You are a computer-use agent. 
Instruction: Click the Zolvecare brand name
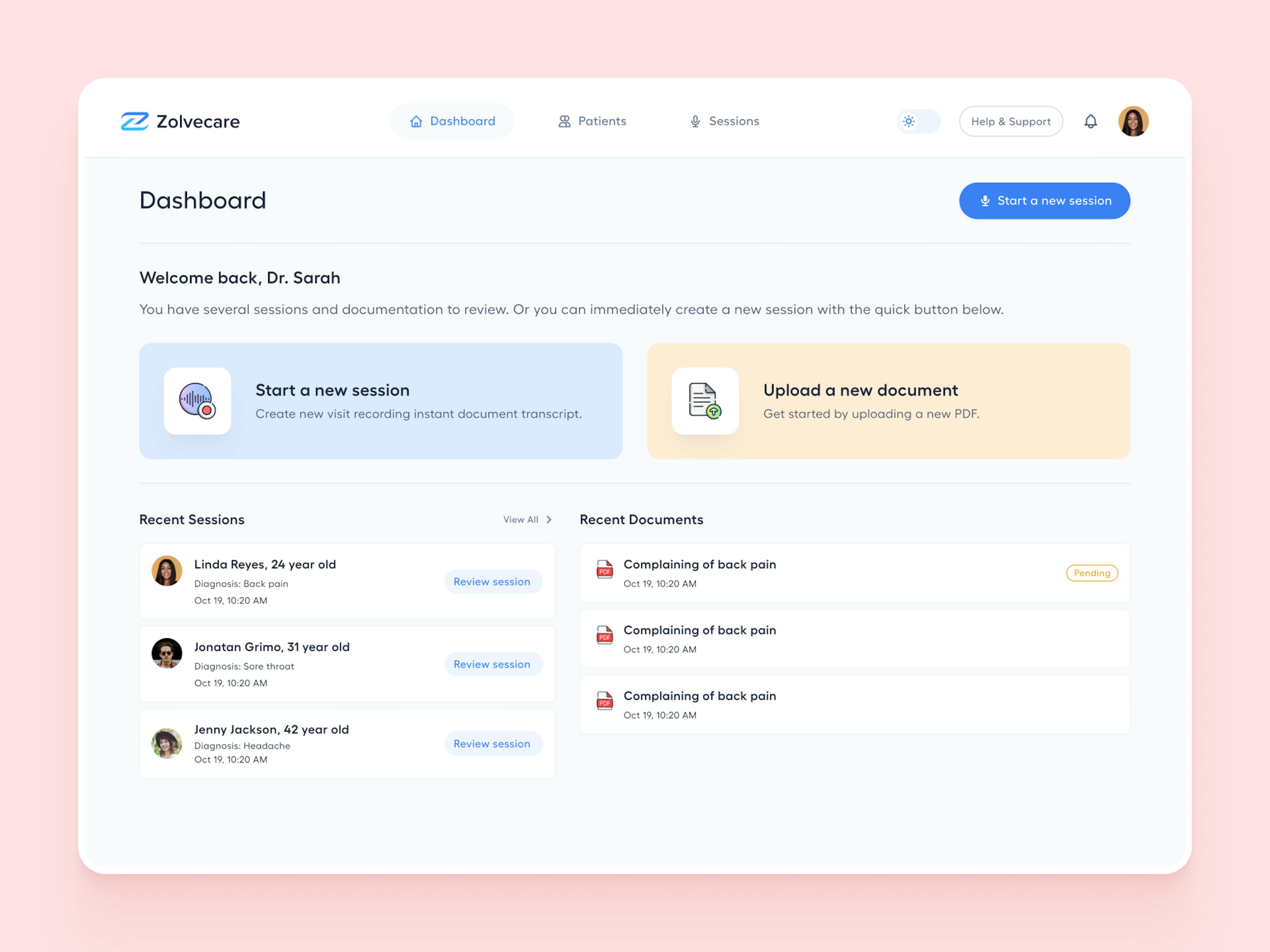198,122
